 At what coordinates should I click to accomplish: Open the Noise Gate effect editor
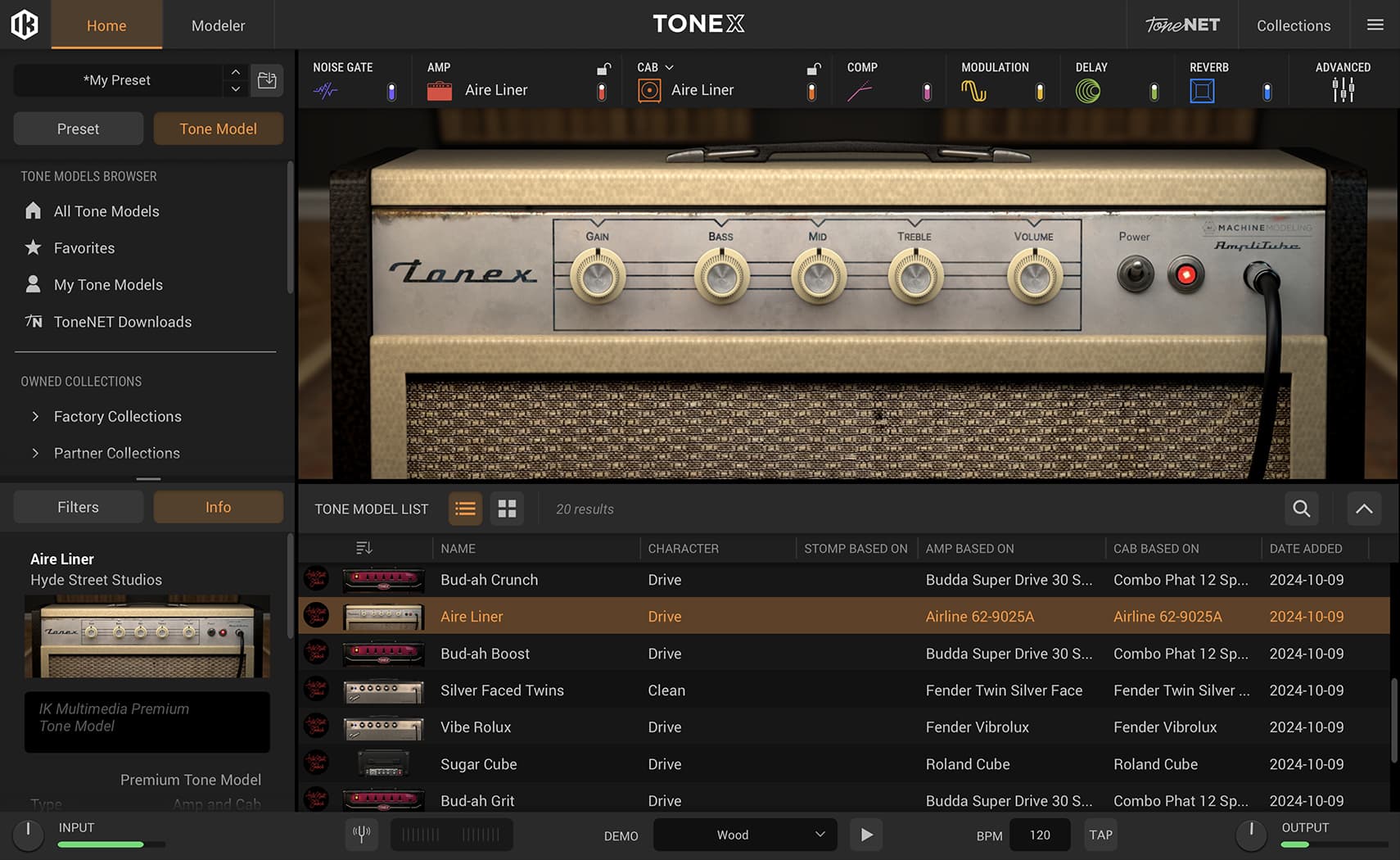326,90
